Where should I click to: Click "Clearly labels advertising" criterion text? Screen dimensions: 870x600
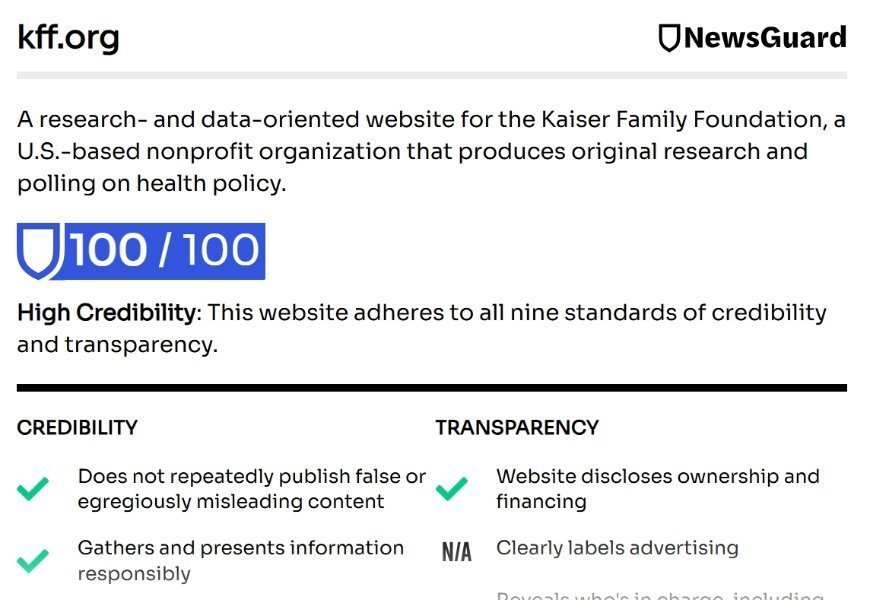[617, 548]
